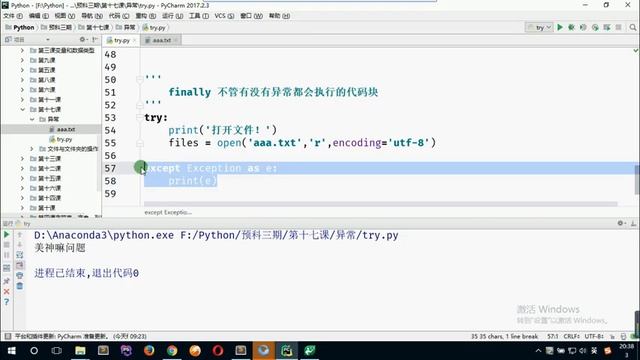The height and width of the screenshot is (360, 640).
Task: Click 'except Exceptio...' editor breadcrumb
Action: [x=168, y=212]
